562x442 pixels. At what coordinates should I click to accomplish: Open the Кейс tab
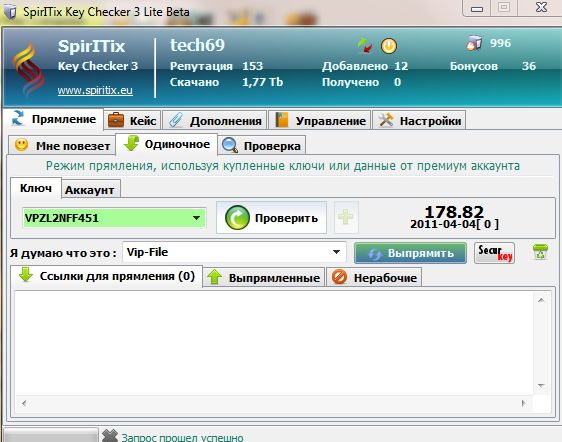point(132,121)
